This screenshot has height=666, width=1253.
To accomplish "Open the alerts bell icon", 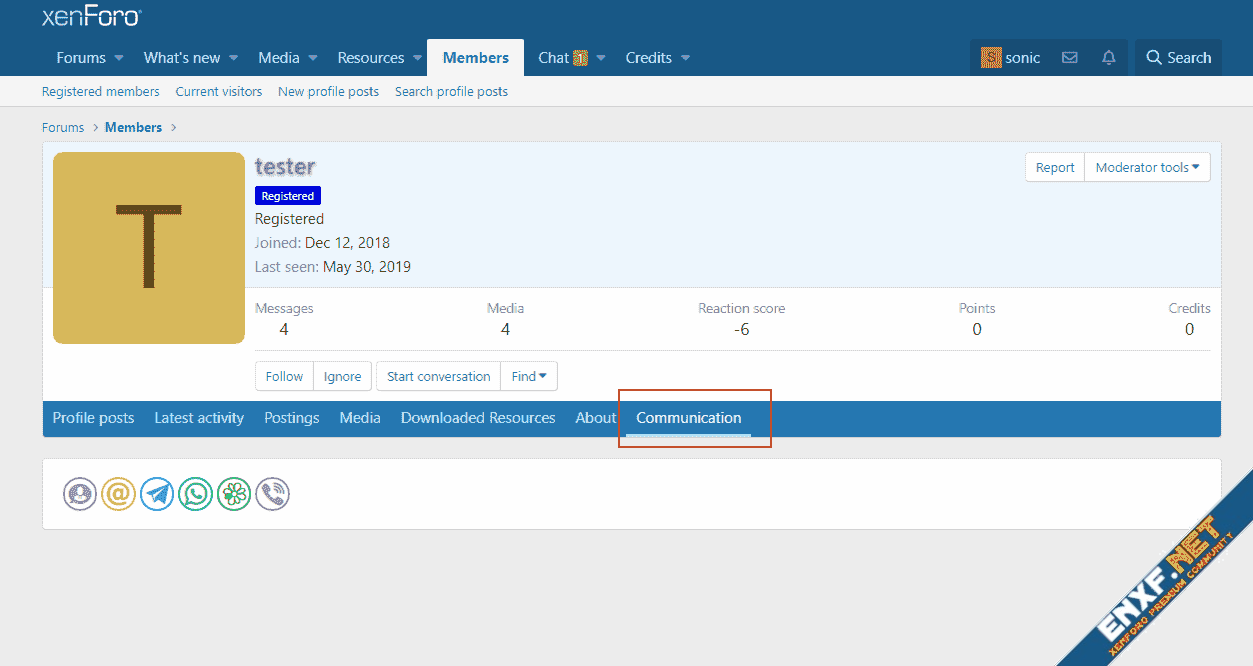I will pos(1108,58).
